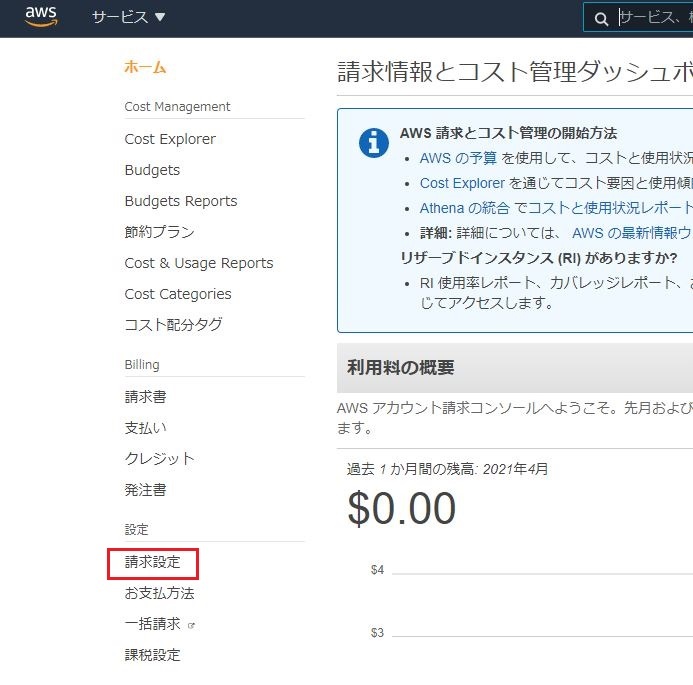Image resolution: width=693 pixels, height=685 pixels.
Task: Click the AWS logo icon
Action: (41, 17)
